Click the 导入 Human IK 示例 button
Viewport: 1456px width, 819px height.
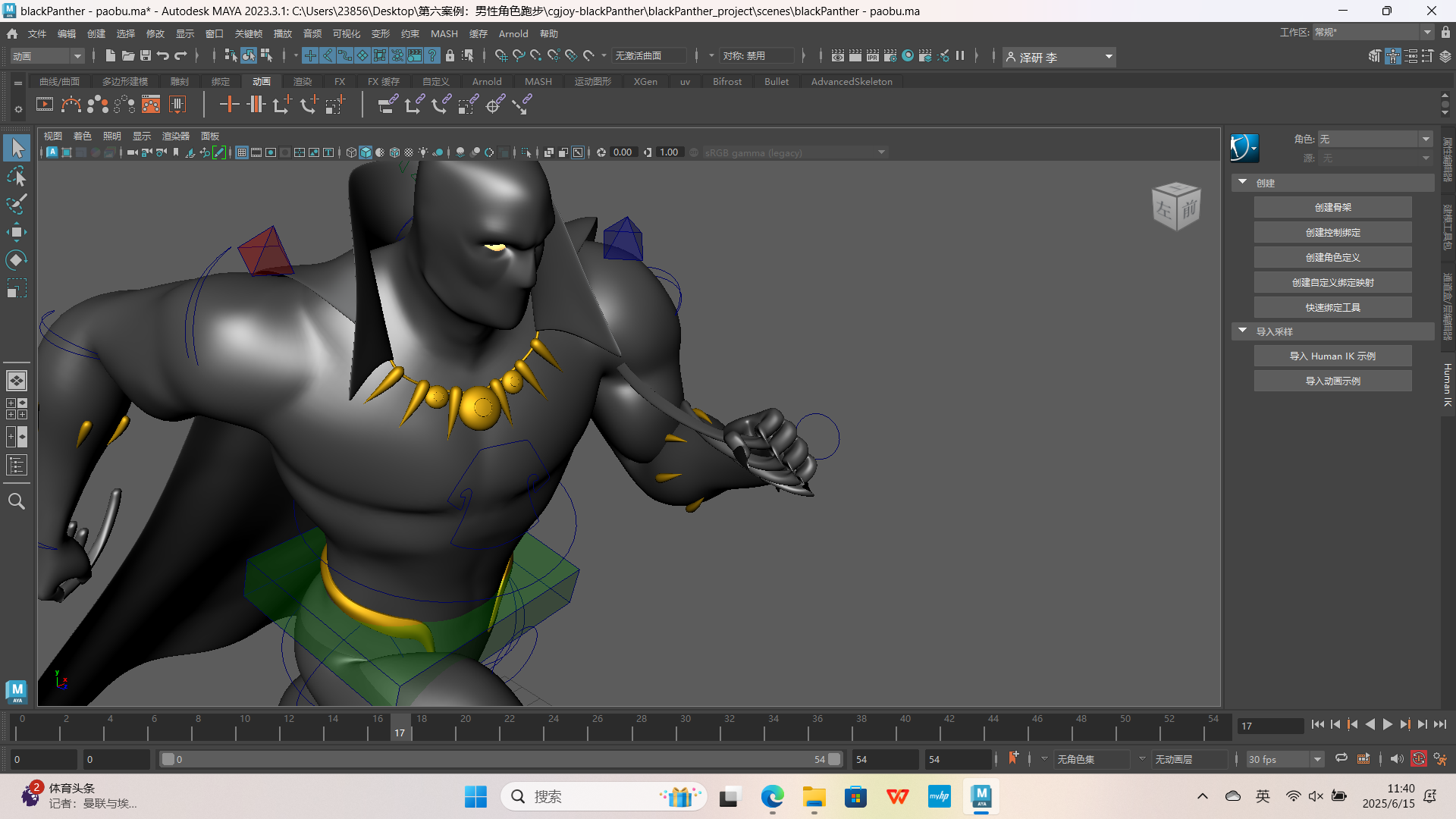1332,356
